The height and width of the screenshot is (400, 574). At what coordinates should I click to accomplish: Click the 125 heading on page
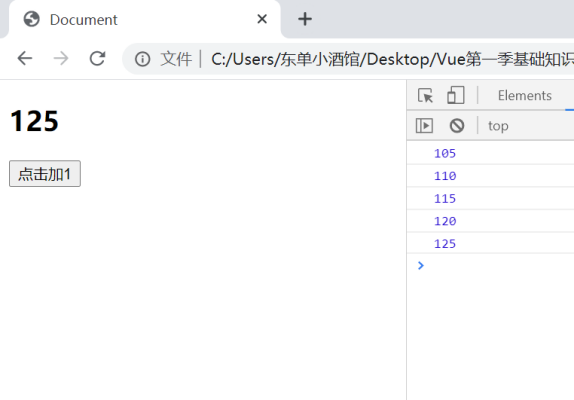(x=34, y=121)
